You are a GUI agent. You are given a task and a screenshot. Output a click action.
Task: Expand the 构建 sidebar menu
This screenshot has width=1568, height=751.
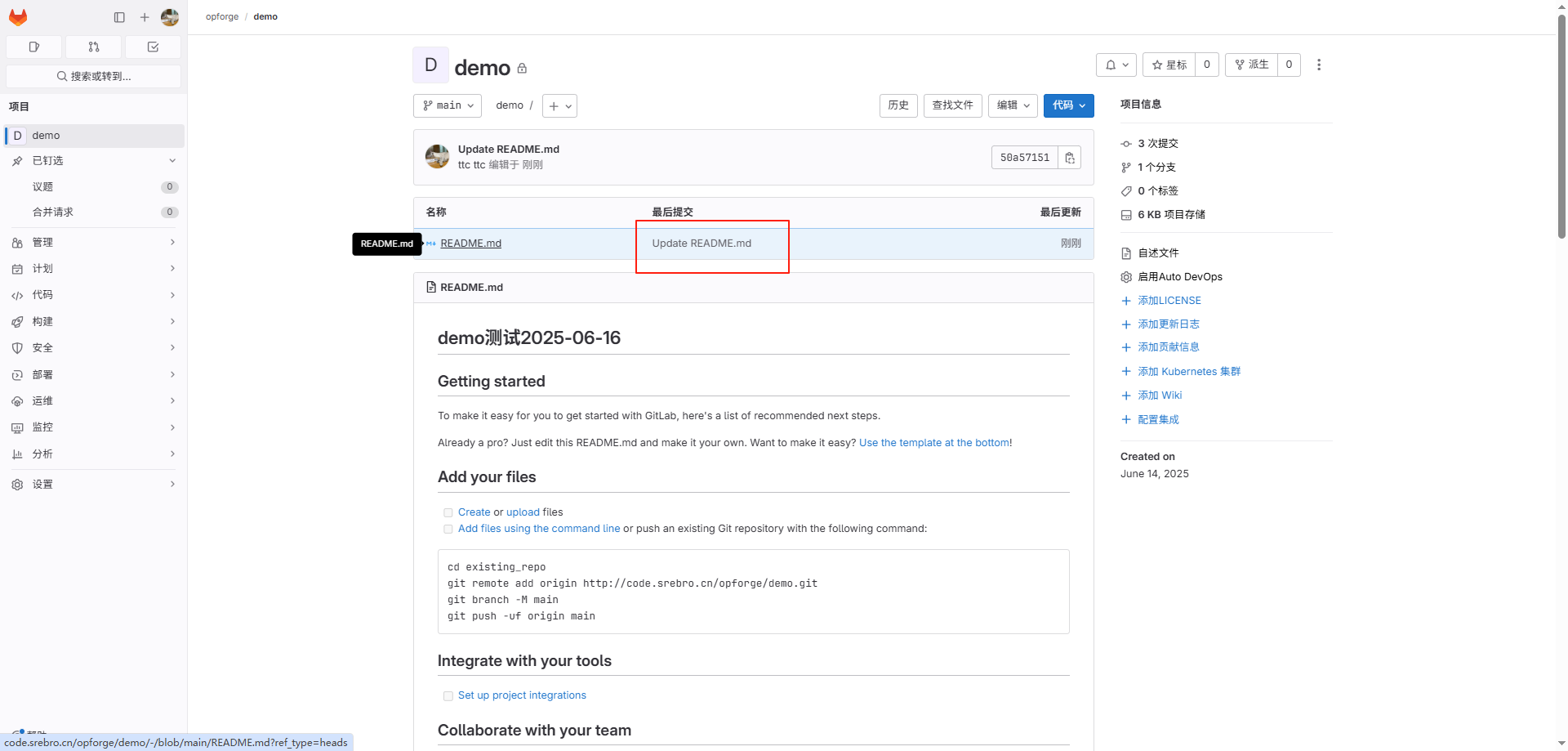(x=94, y=322)
